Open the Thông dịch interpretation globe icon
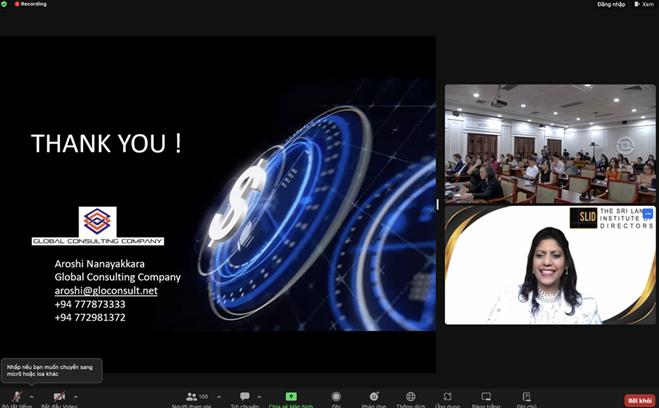Viewport: 659px width, 408px height. [410, 398]
